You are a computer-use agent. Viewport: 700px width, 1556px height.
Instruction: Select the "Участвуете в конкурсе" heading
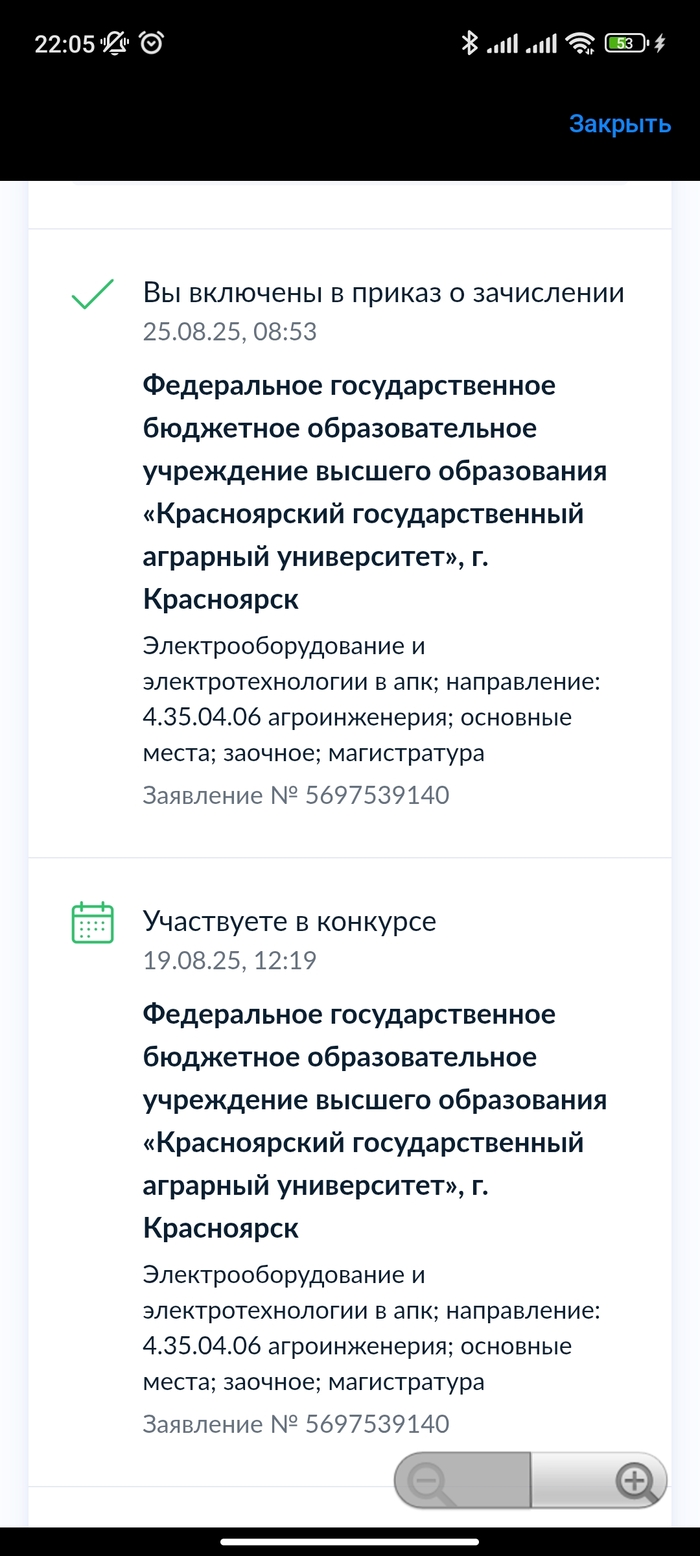pyautogui.click(x=290, y=921)
